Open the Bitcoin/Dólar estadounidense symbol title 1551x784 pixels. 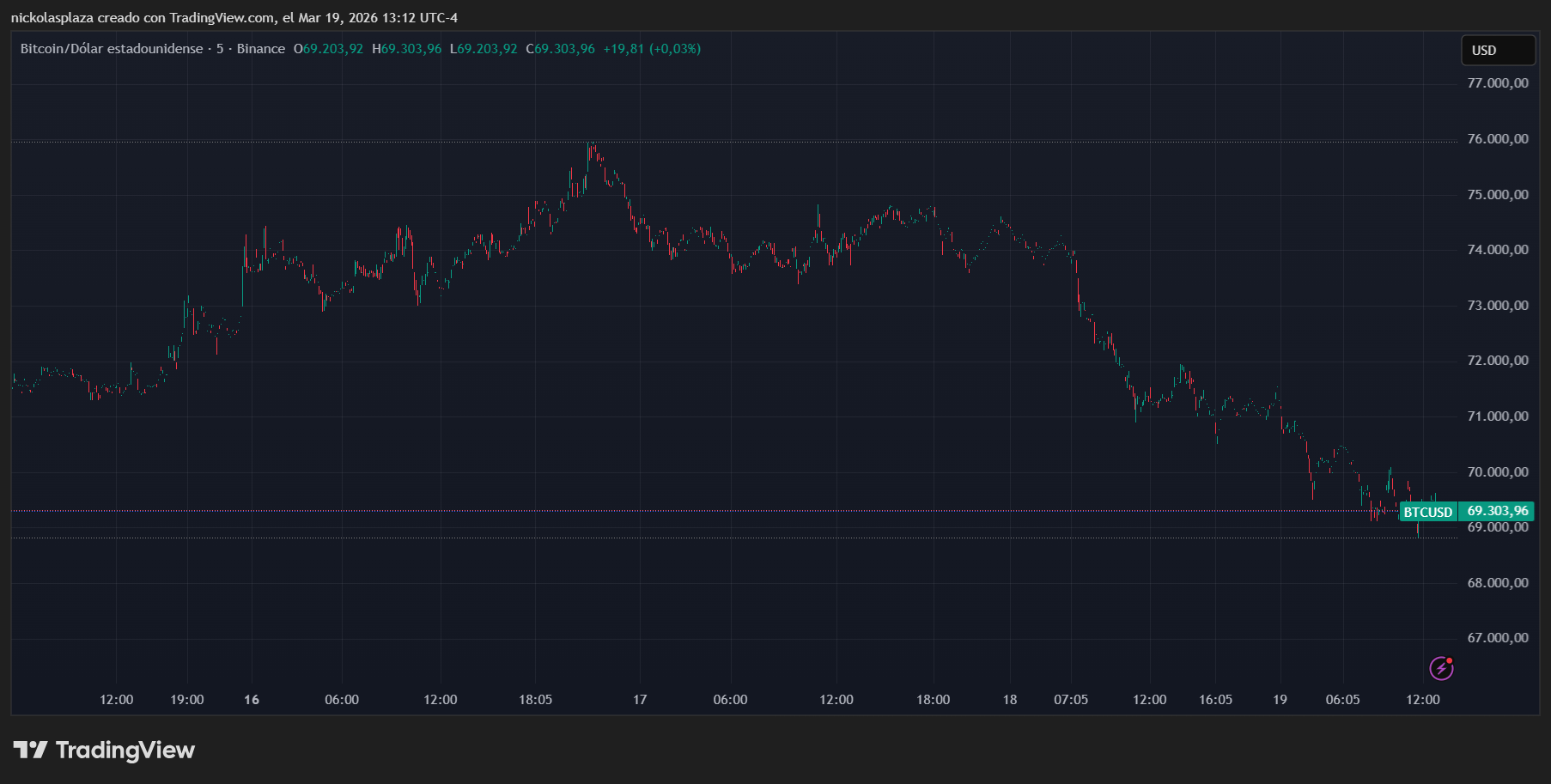(x=112, y=49)
